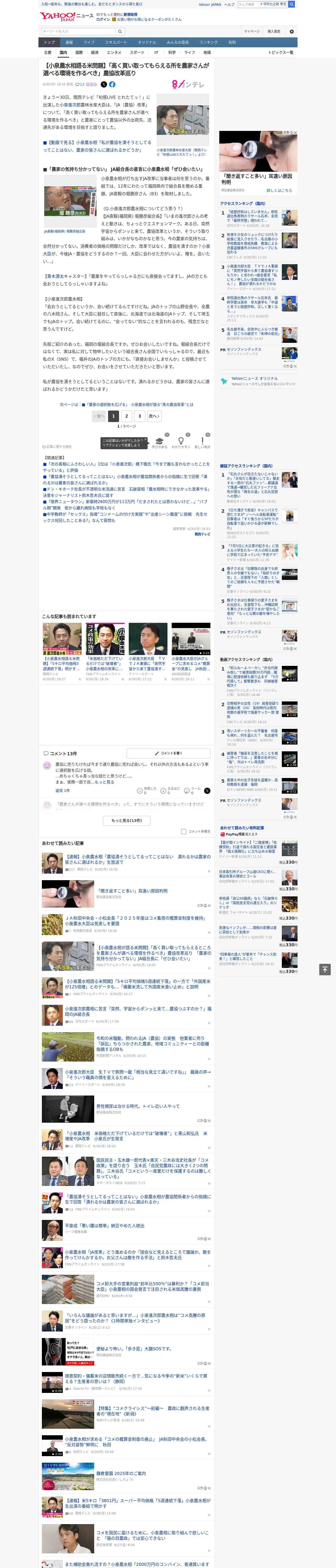This screenshot has height=1568, width=336.
Task: Click the blue web search button at the top right
Action: (x=292, y=4)
